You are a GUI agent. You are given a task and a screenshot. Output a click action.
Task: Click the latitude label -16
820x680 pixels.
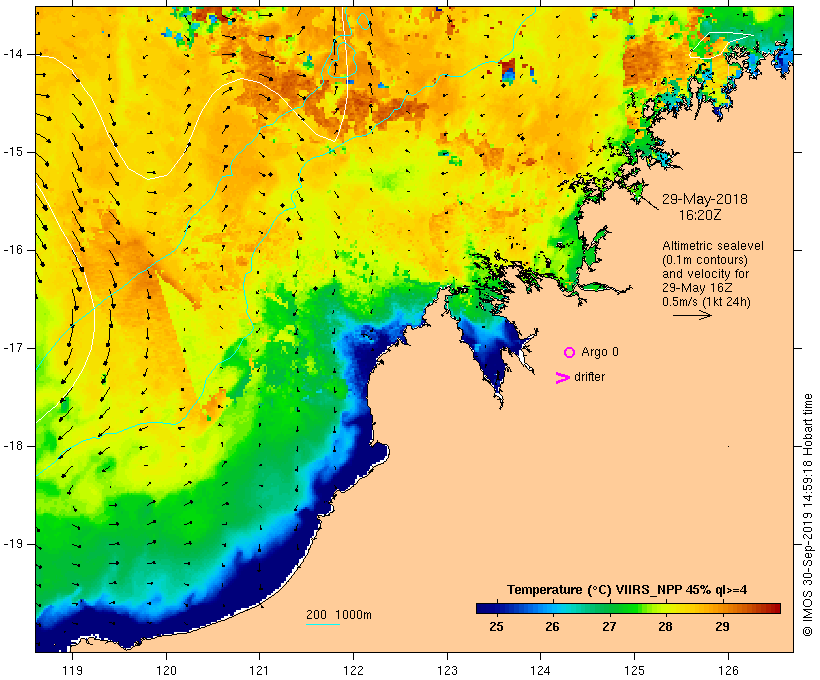click(x=13, y=250)
